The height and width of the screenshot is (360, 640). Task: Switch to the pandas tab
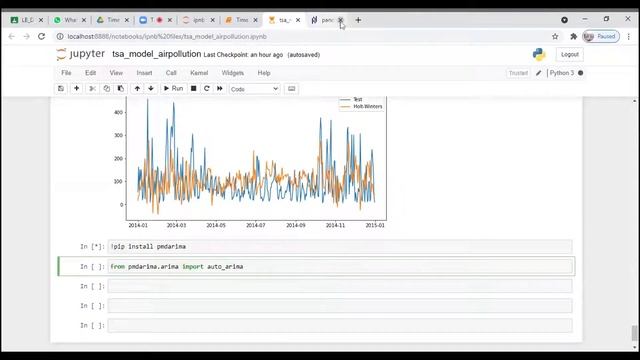coord(327,20)
